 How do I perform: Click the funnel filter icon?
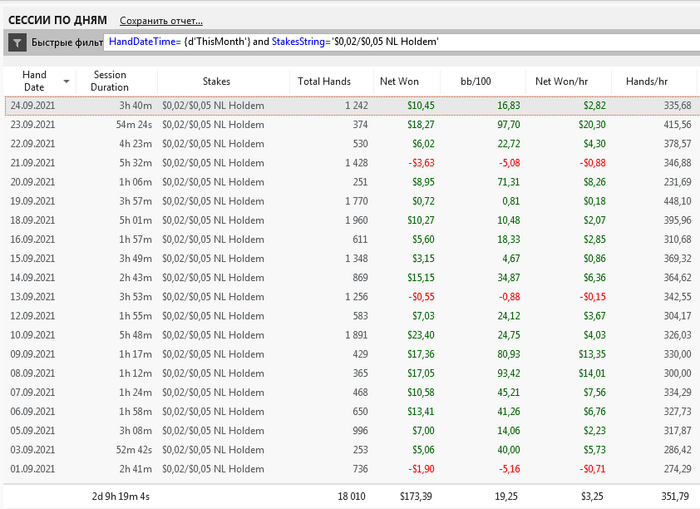pyautogui.click(x=18, y=42)
